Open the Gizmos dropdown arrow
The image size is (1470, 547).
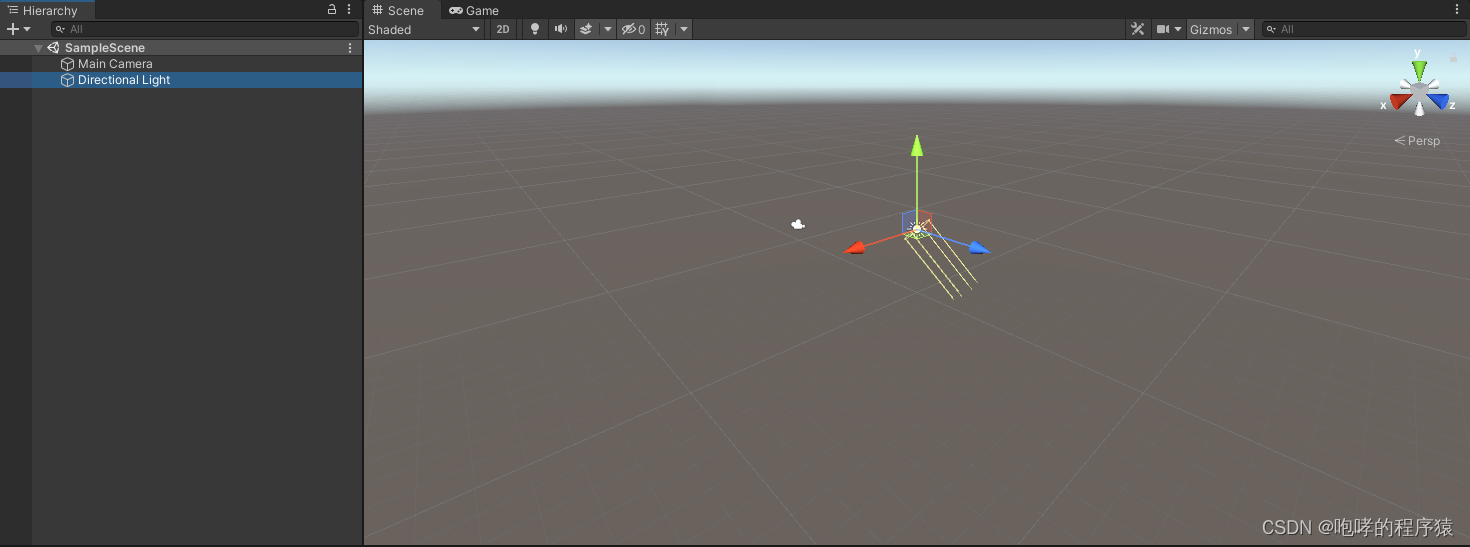click(x=1246, y=29)
